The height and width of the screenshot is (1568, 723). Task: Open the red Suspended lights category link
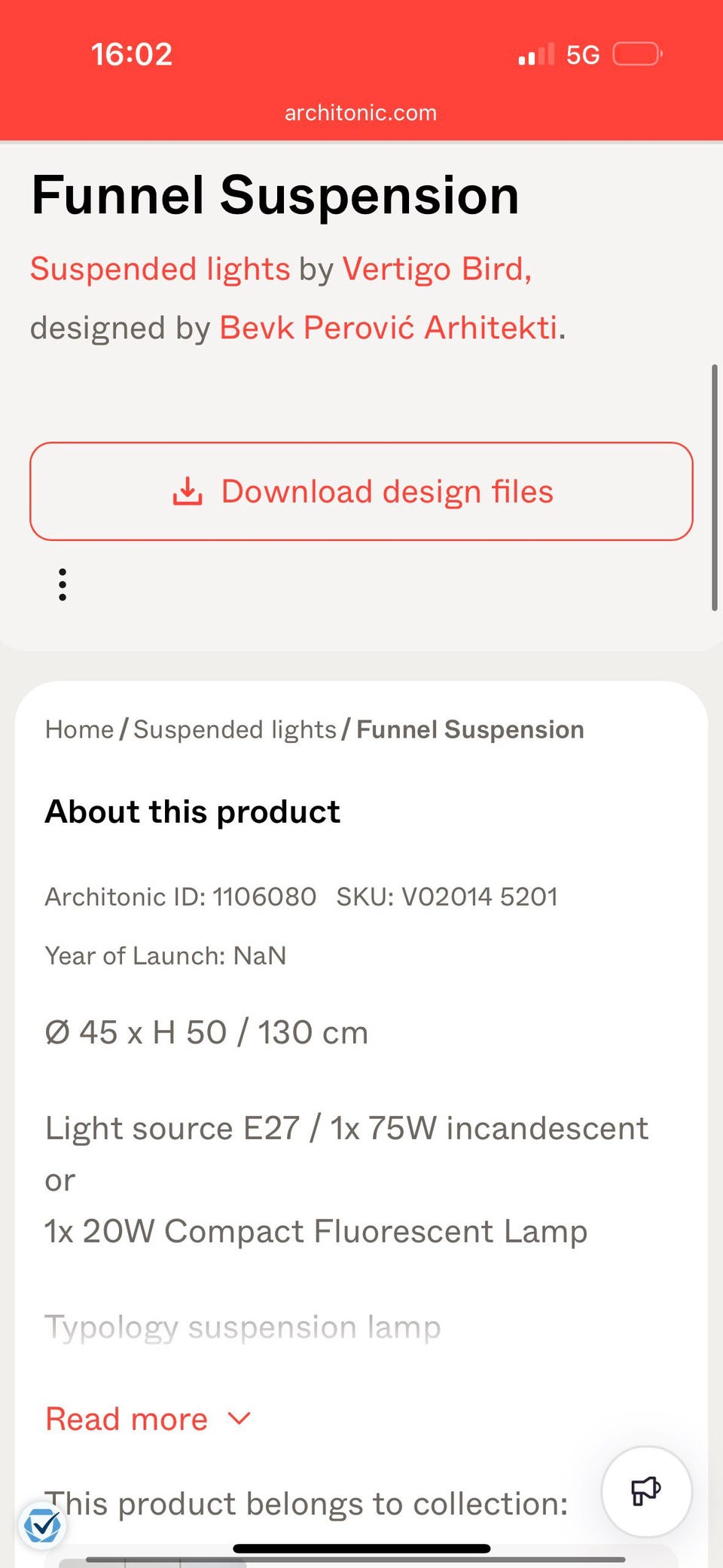point(160,269)
